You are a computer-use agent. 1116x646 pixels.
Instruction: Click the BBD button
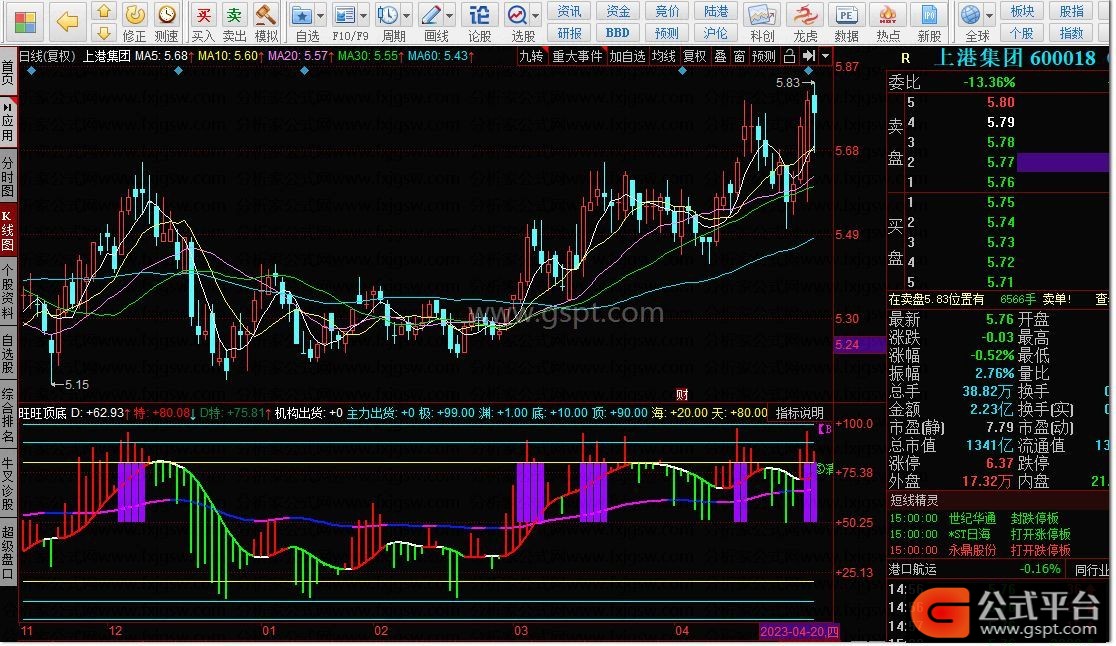tap(618, 33)
